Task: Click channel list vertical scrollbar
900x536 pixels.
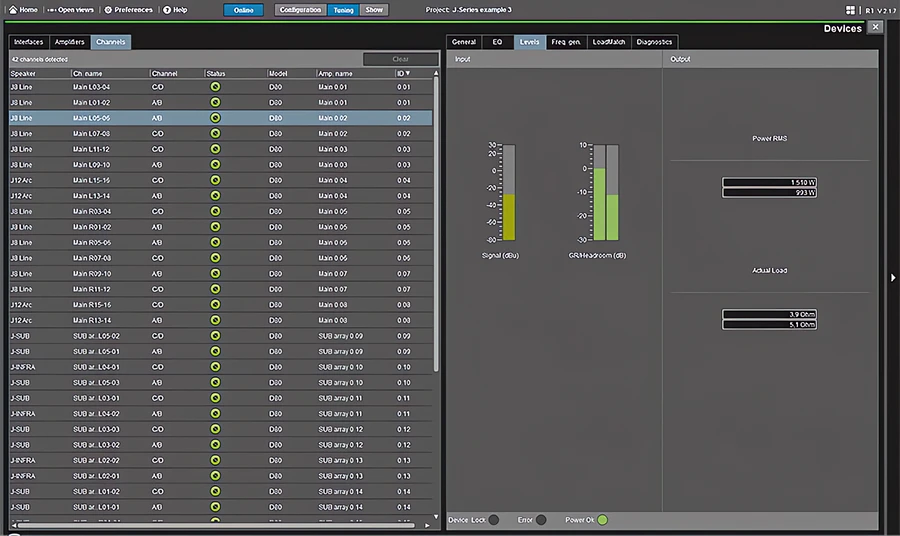Action: [436, 224]
